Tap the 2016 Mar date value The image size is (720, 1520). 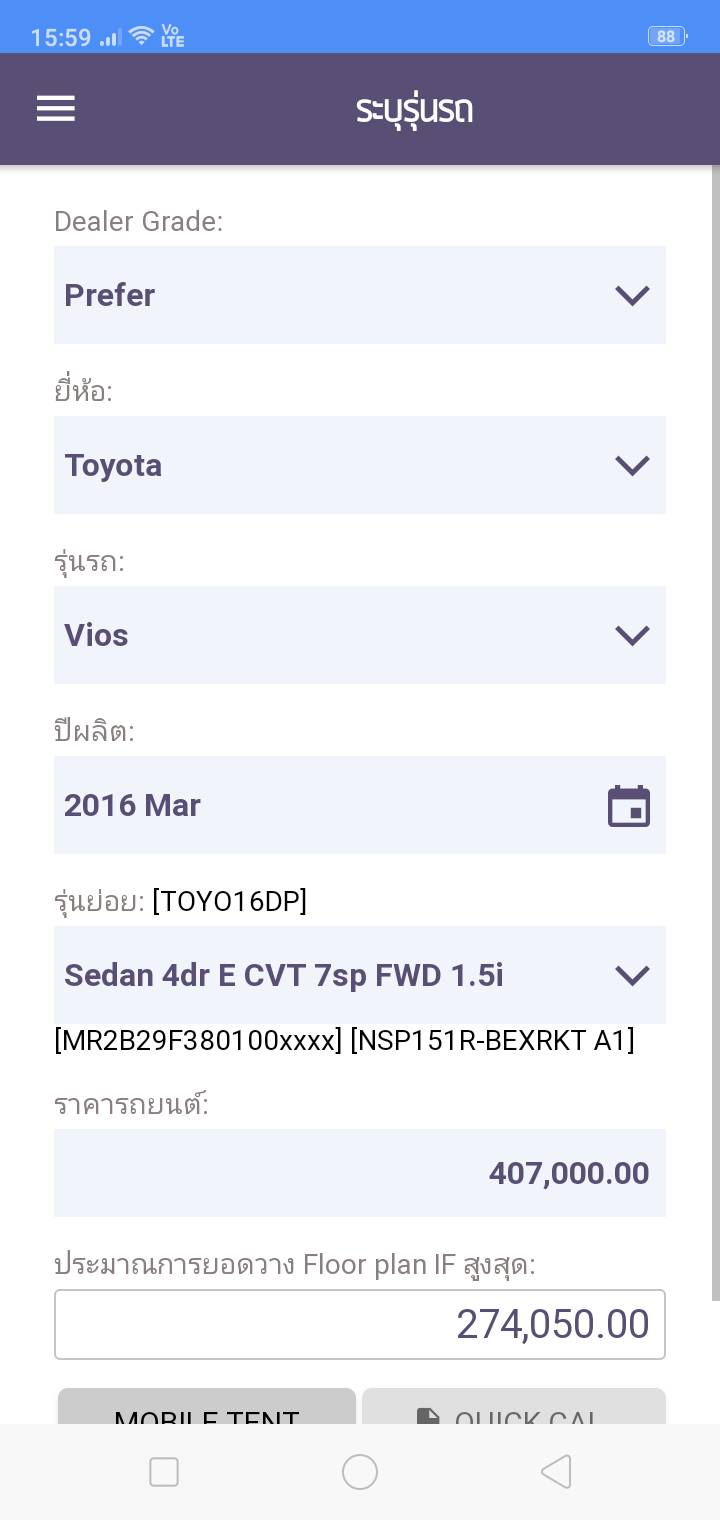(133, 806)
